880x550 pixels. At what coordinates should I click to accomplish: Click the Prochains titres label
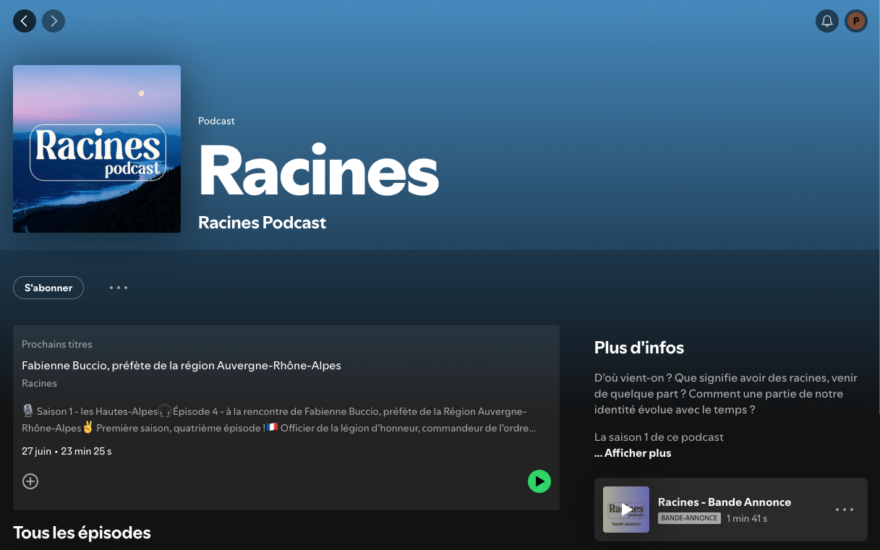pos(57,344)
